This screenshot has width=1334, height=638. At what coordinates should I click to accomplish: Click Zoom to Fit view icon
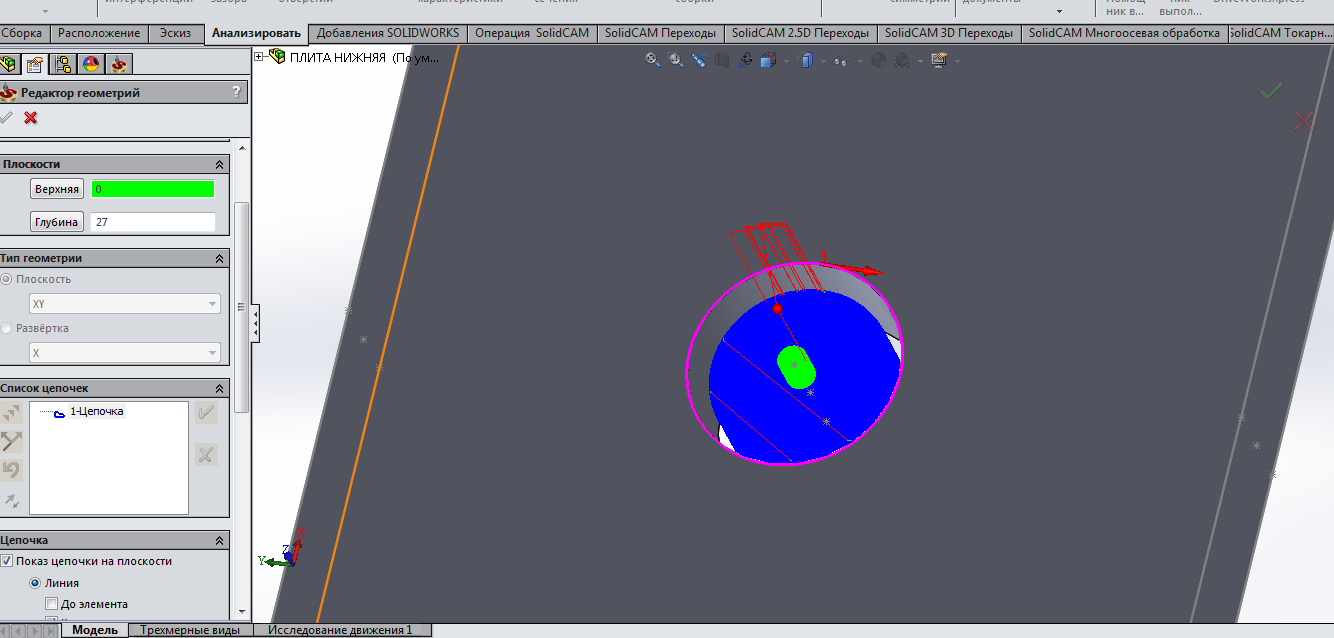653,60
